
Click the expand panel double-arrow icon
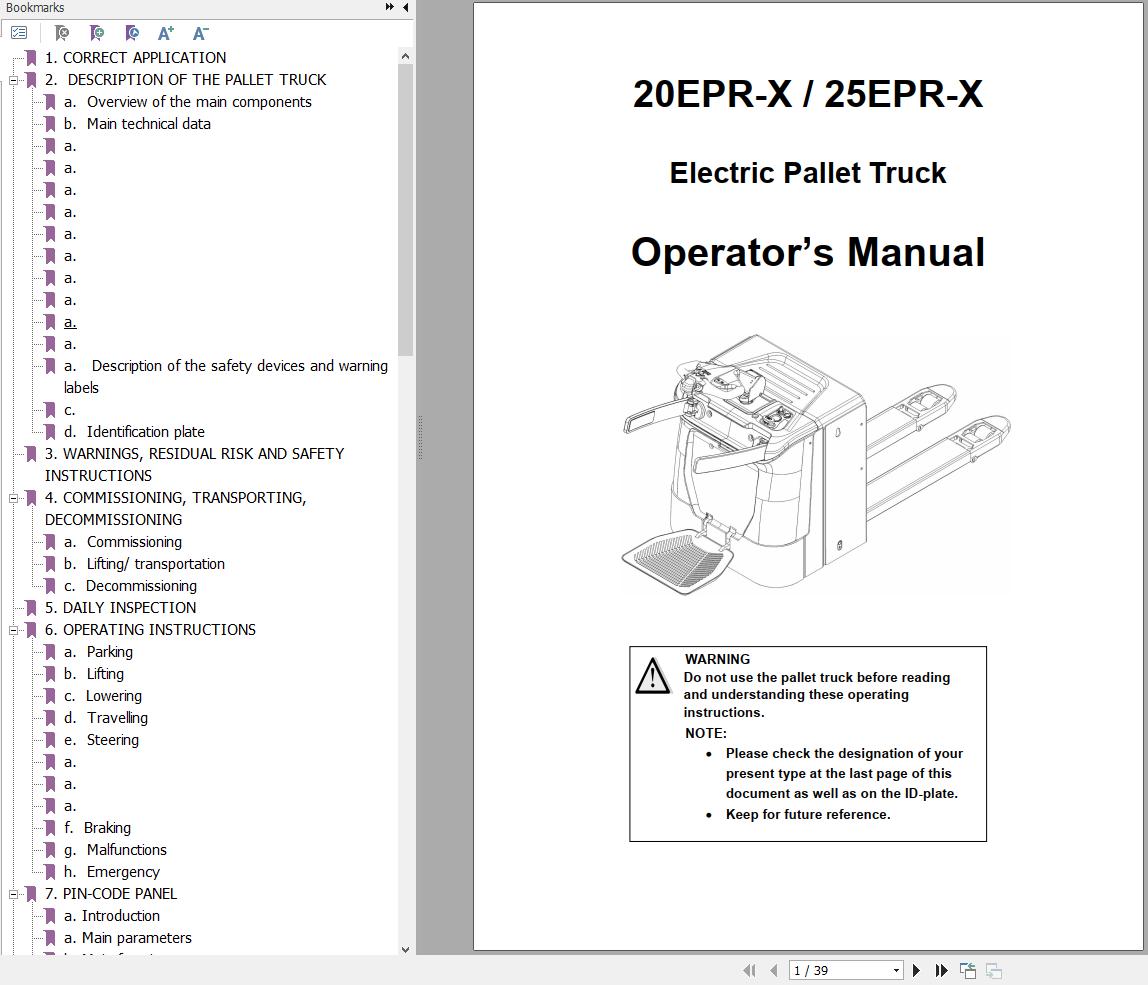click(390, 7)
